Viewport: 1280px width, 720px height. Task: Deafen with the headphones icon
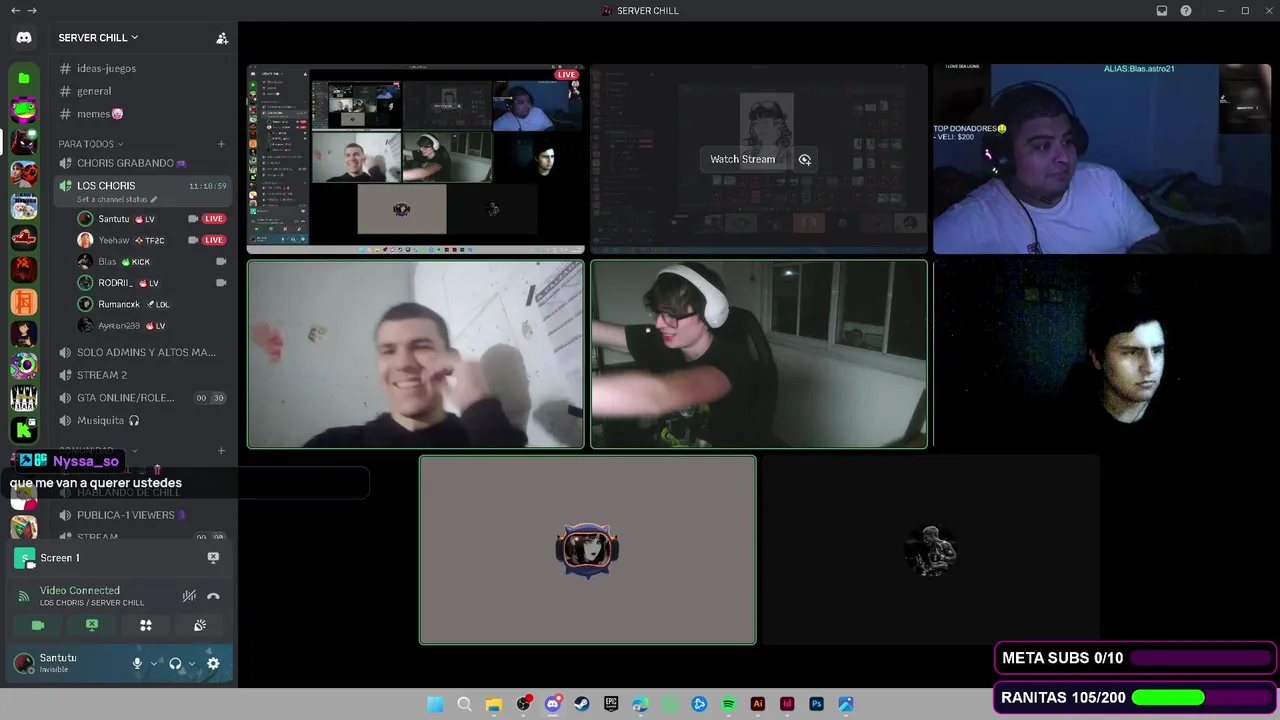pyautogui.click(x=175, y=663)
